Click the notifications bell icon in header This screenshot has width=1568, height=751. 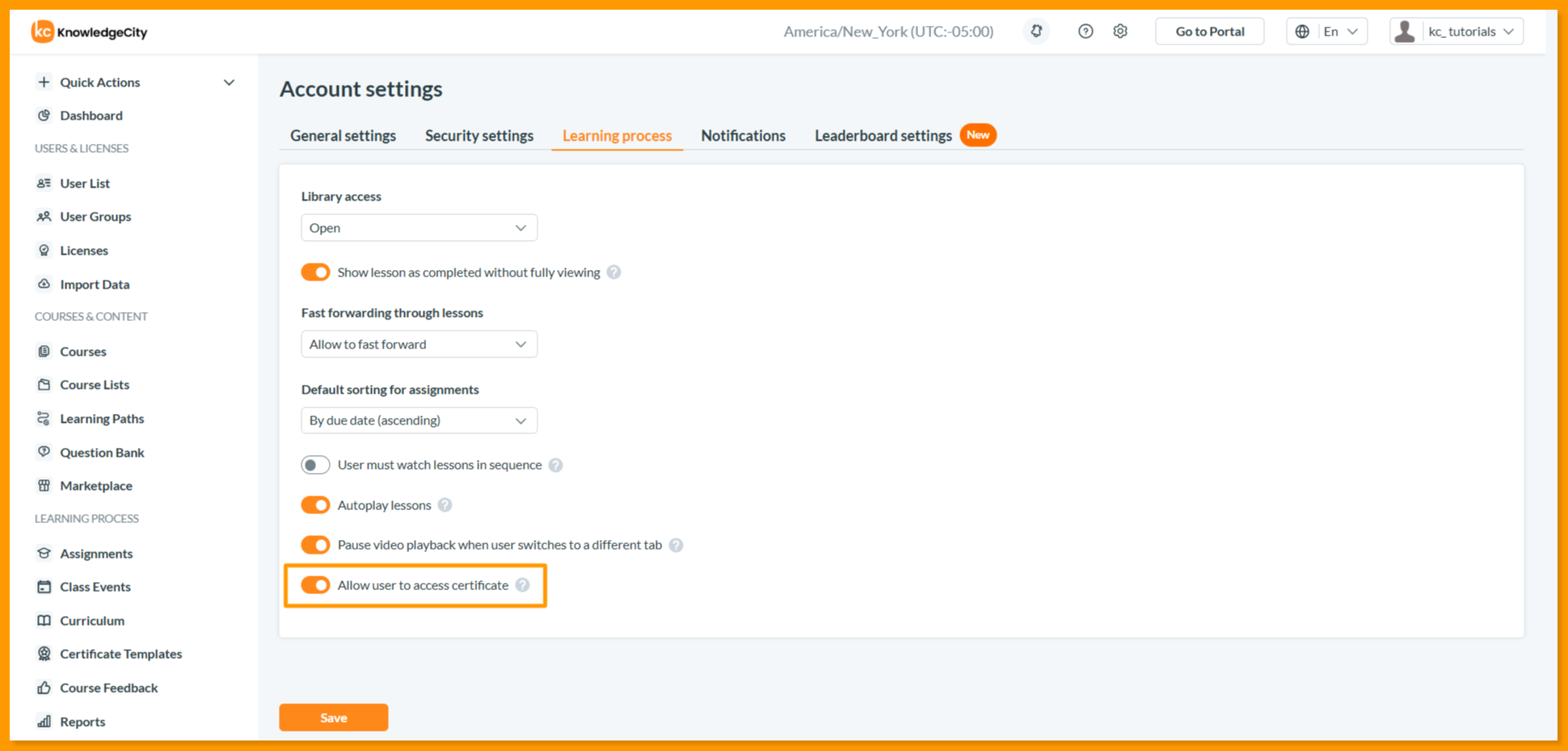(1036, 32)
